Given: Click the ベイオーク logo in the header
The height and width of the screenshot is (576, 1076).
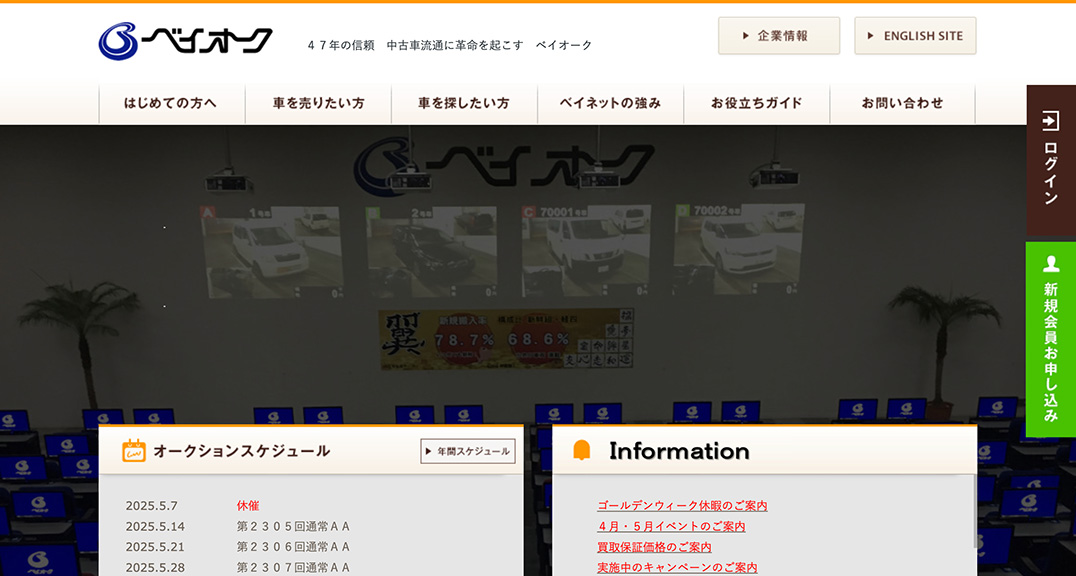Looking at the screenshot, I should pos(185,41).
